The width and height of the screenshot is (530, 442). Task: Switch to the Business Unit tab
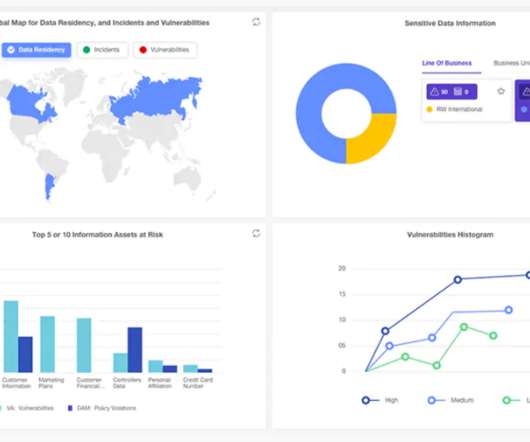pos(512,63)
